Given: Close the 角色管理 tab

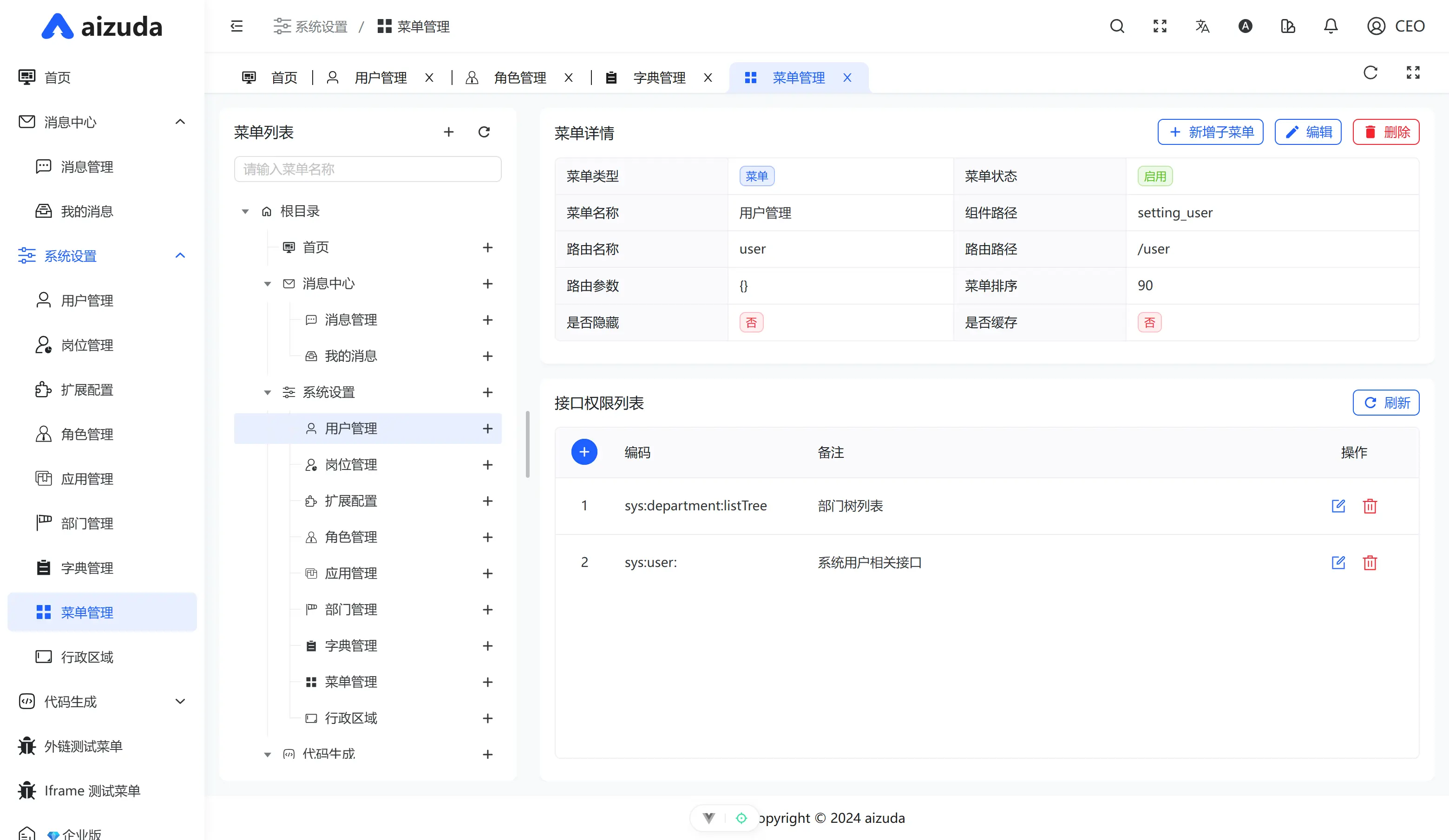Looking at the screenshot, I should point(568,78).
